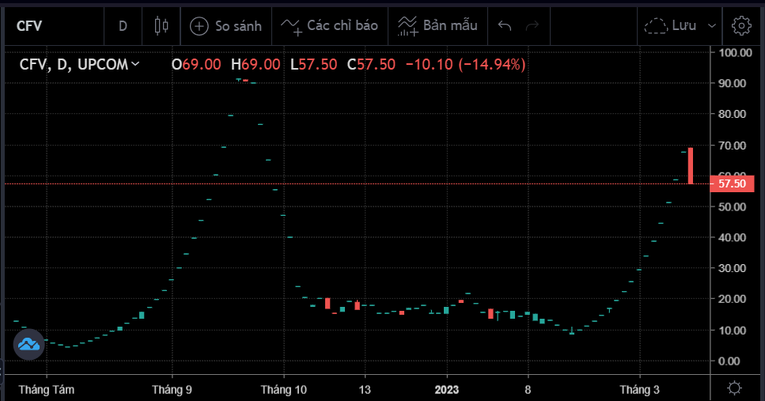Click the So sánh compare button
Screen dimensions: 765x401
pos(226,25)
